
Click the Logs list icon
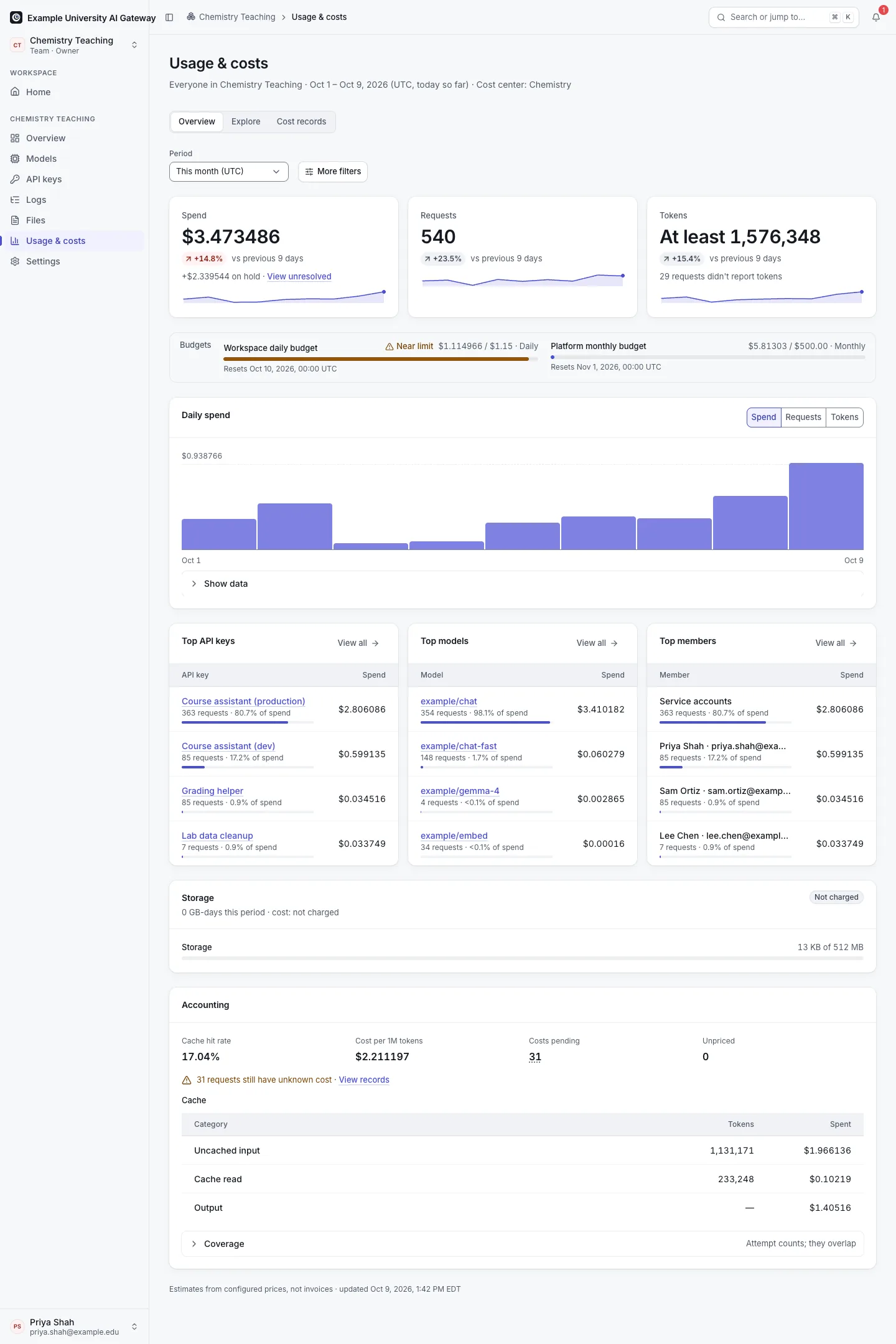point(15,200)
